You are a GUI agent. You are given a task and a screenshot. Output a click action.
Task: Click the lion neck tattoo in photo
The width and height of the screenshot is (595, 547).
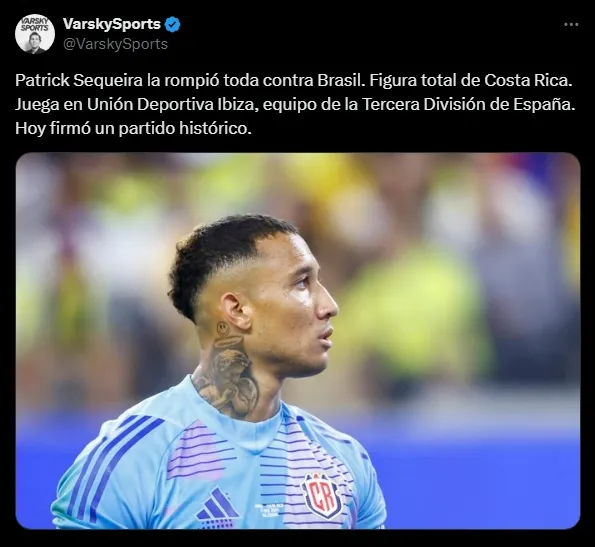pos(228,374)
